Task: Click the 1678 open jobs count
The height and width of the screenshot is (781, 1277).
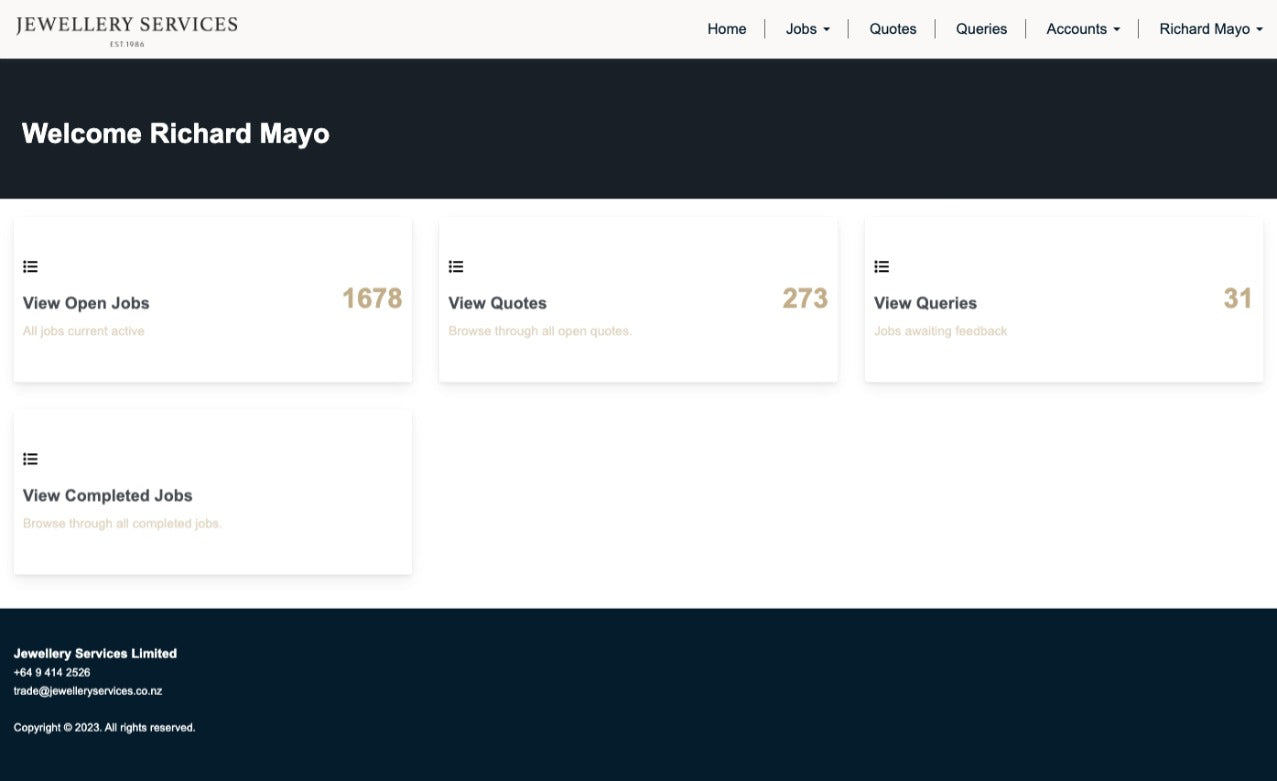Action: pos(372,298)
